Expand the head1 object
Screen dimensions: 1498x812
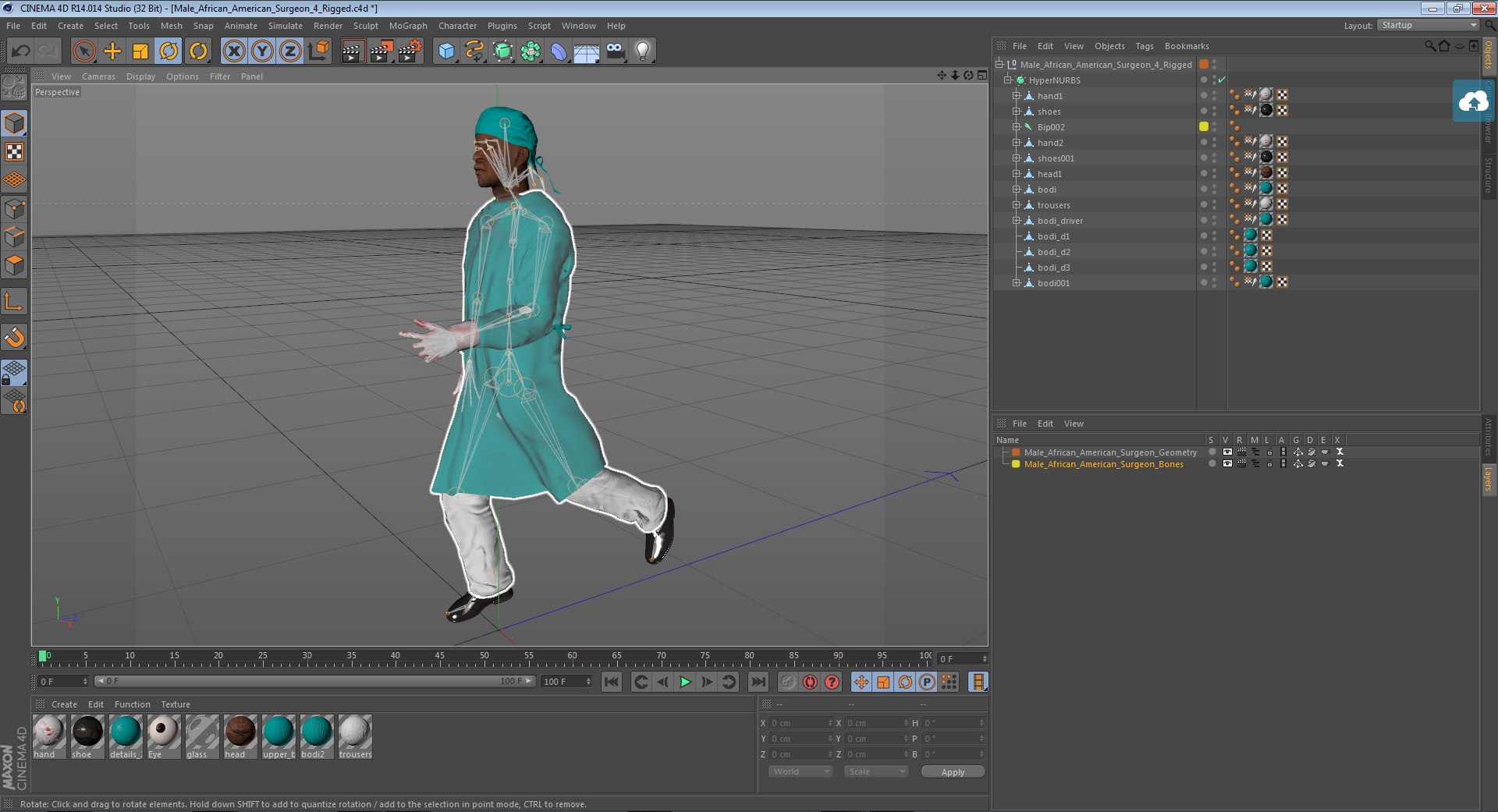point(1017,174)
